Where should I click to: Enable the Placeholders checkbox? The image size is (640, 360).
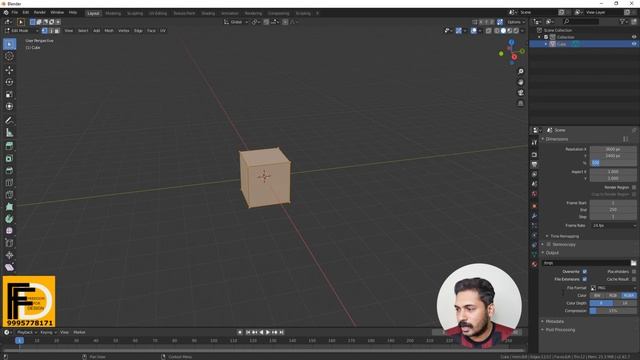pos(634,271)
